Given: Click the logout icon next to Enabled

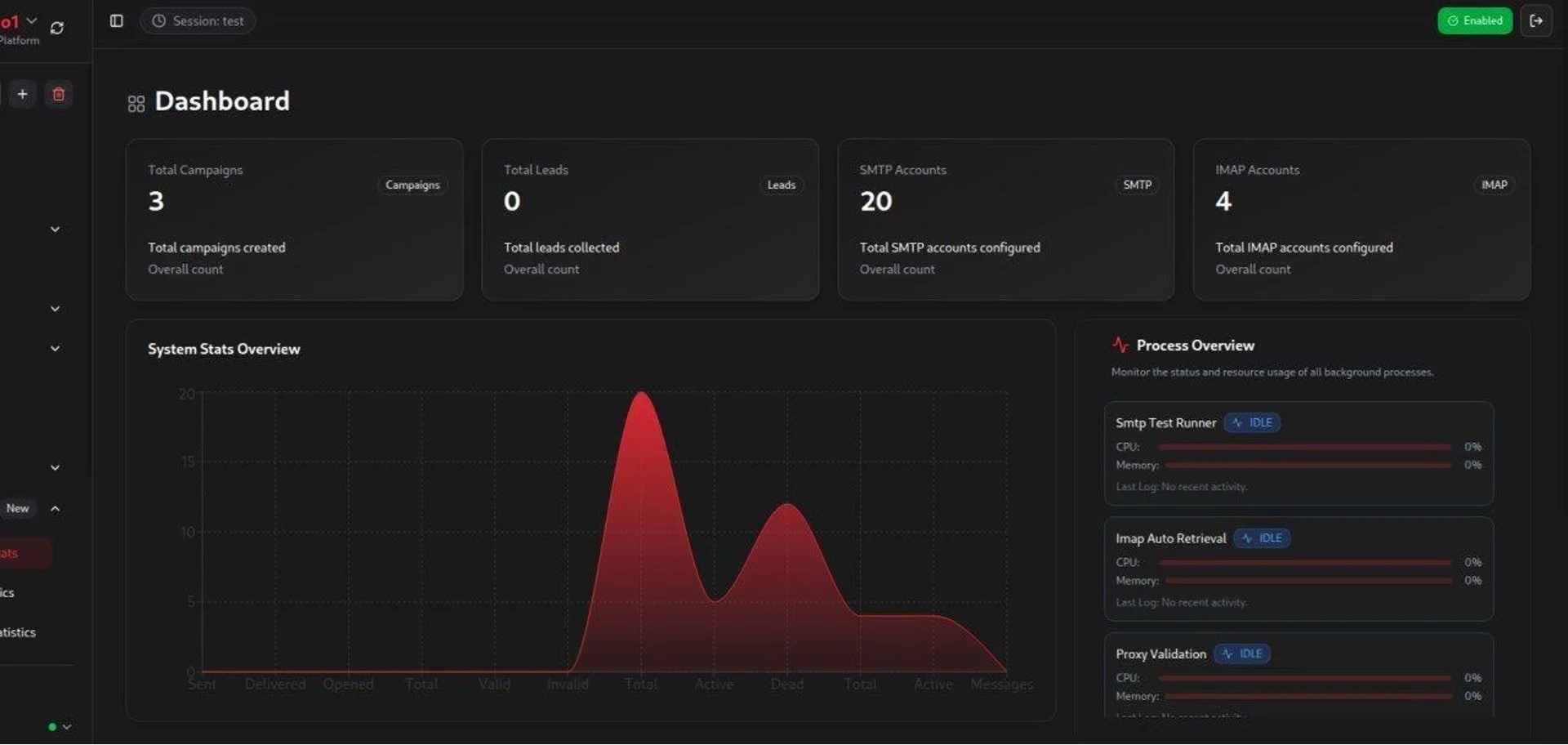Looking at the screenshot, I should [1535, 21].
